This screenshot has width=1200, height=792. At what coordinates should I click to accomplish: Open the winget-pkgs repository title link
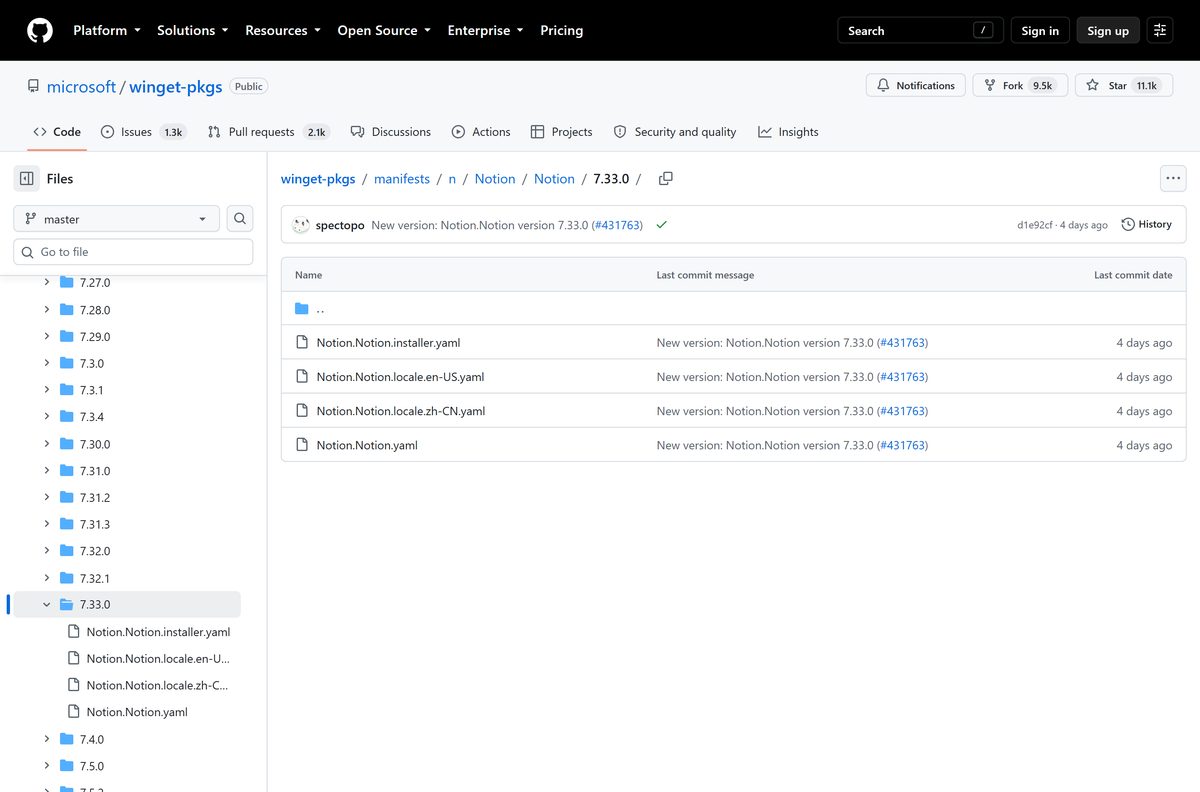[x=175, y=87]
